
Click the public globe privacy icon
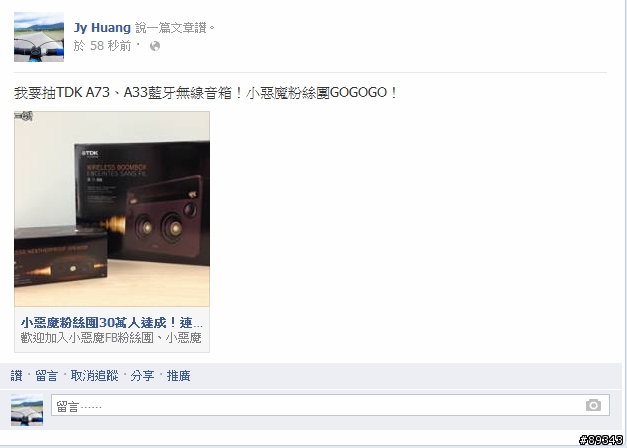pos(155,46)
